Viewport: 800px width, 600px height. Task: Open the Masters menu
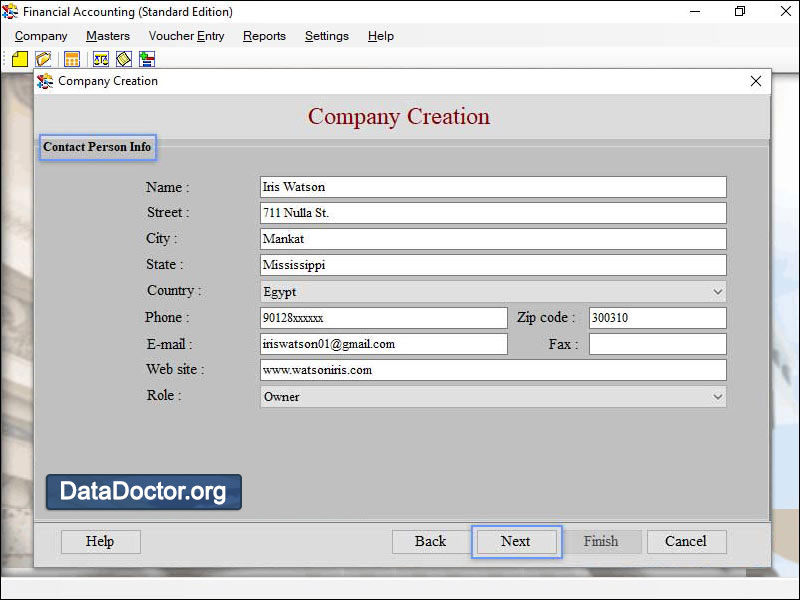107,36
